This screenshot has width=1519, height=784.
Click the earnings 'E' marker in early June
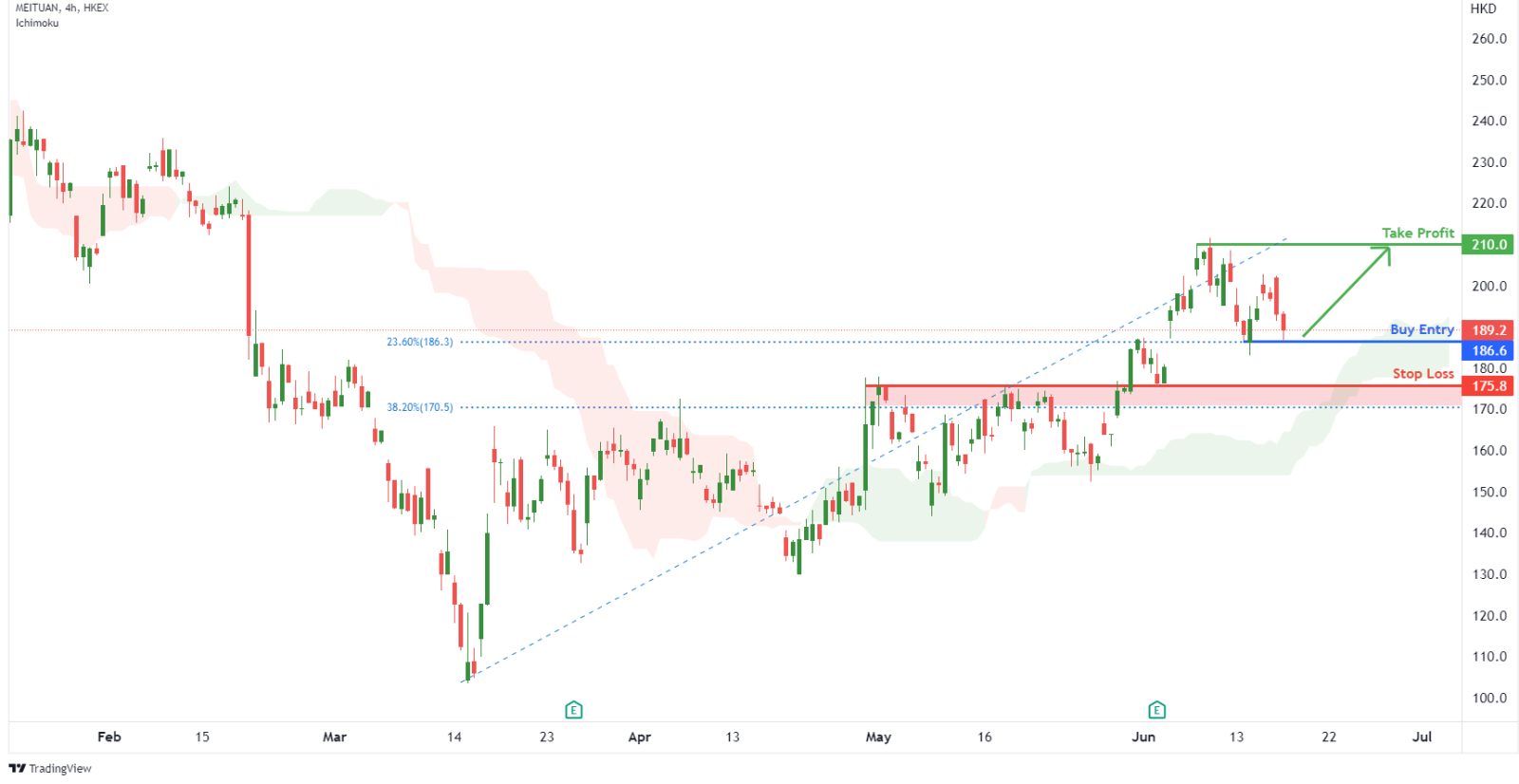[x=1156, y=710]
